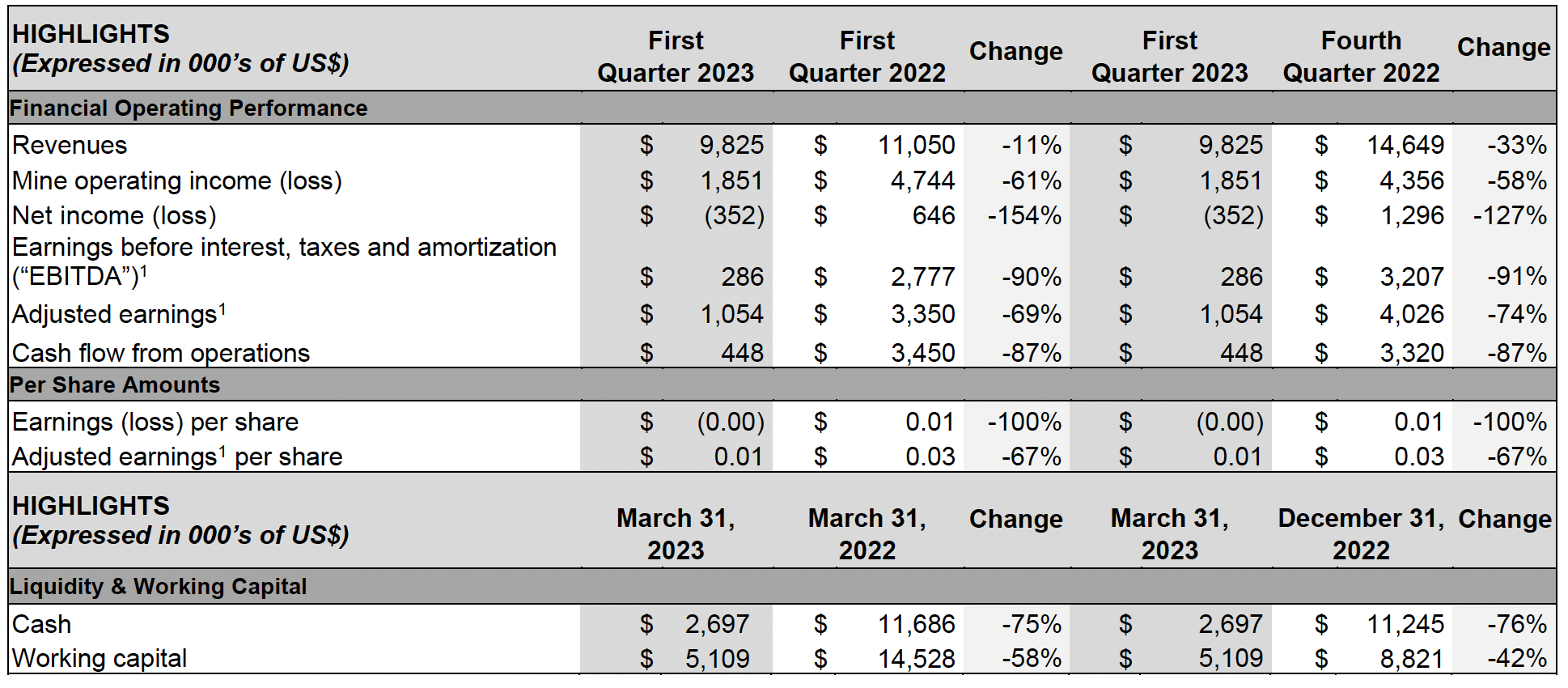
Task: Select the 4,026 adjusted earnings value
Action: coord(1411,315)
